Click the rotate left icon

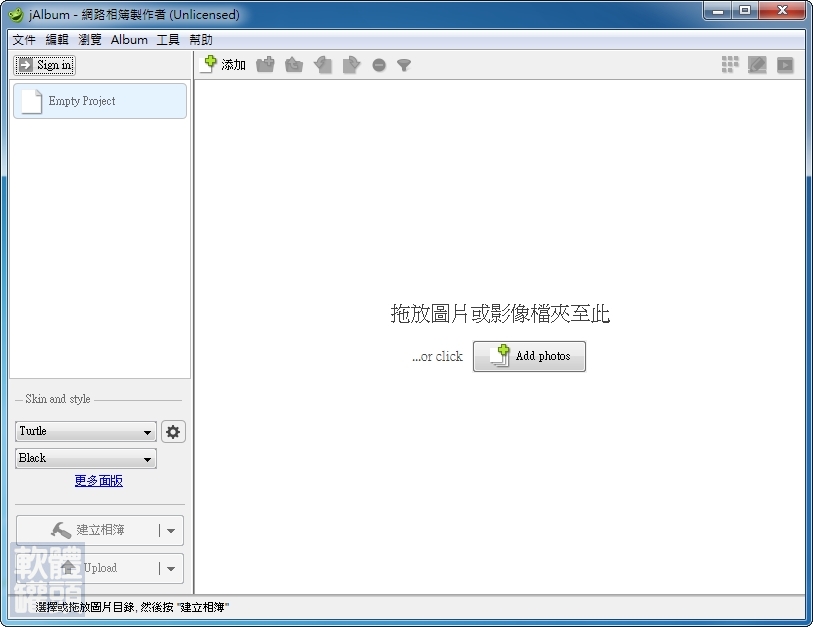coord(323,65)
